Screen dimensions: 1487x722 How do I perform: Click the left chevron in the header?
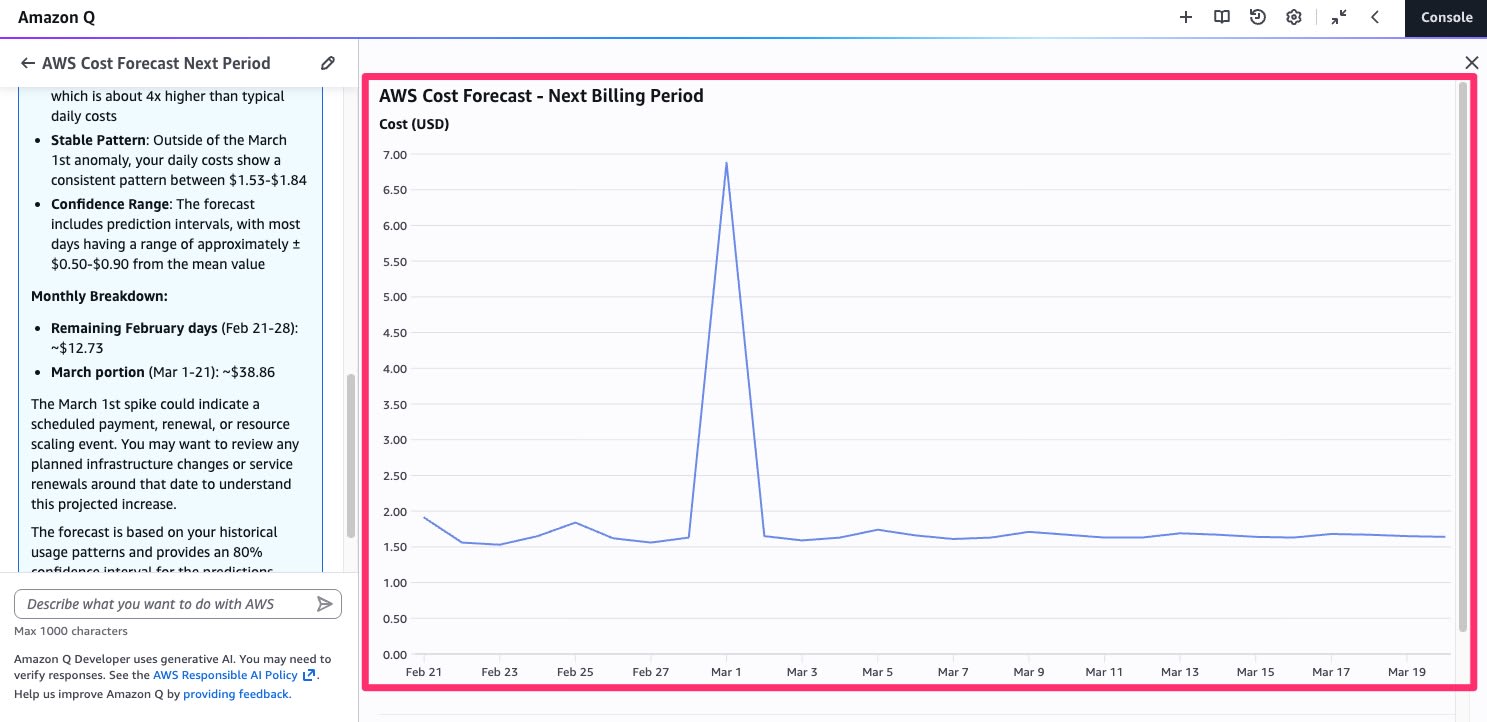tap(1375, 17)
